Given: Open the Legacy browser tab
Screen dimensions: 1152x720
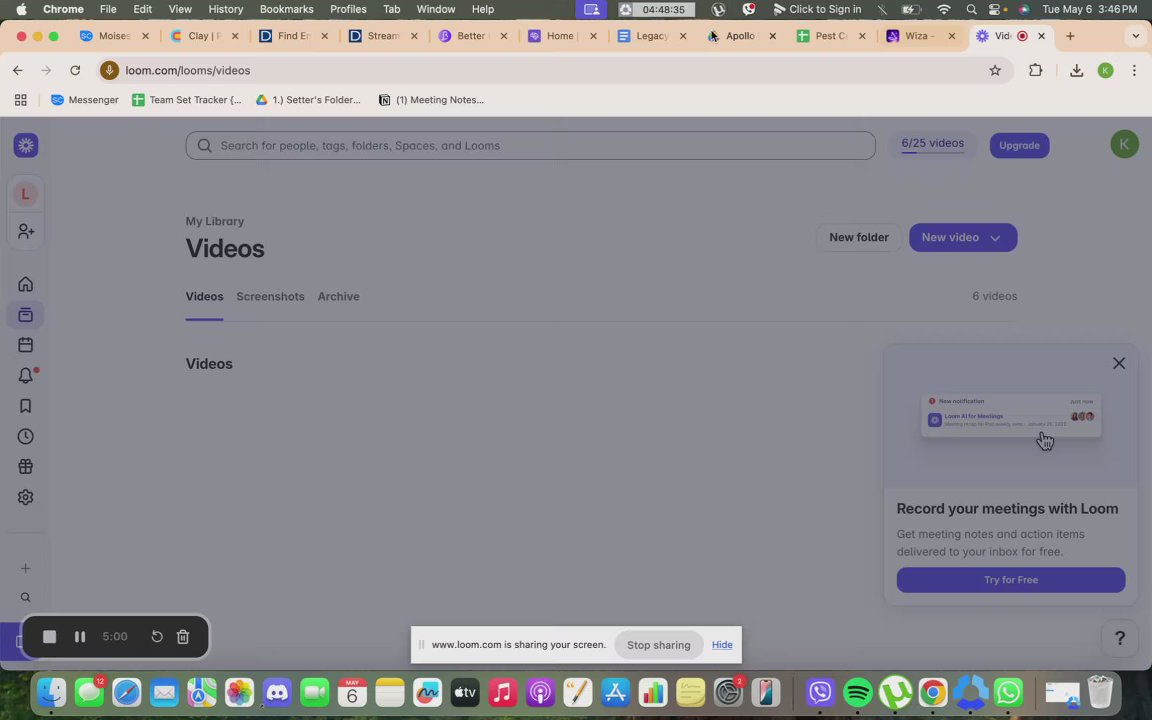Looking at the screenshot, I should point(652,36).
